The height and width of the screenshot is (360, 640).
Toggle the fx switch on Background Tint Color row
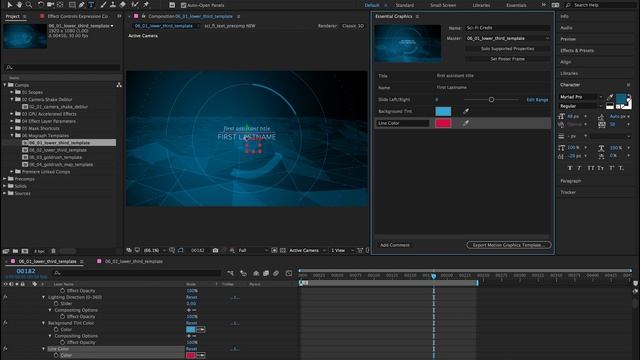coord(5,323)
